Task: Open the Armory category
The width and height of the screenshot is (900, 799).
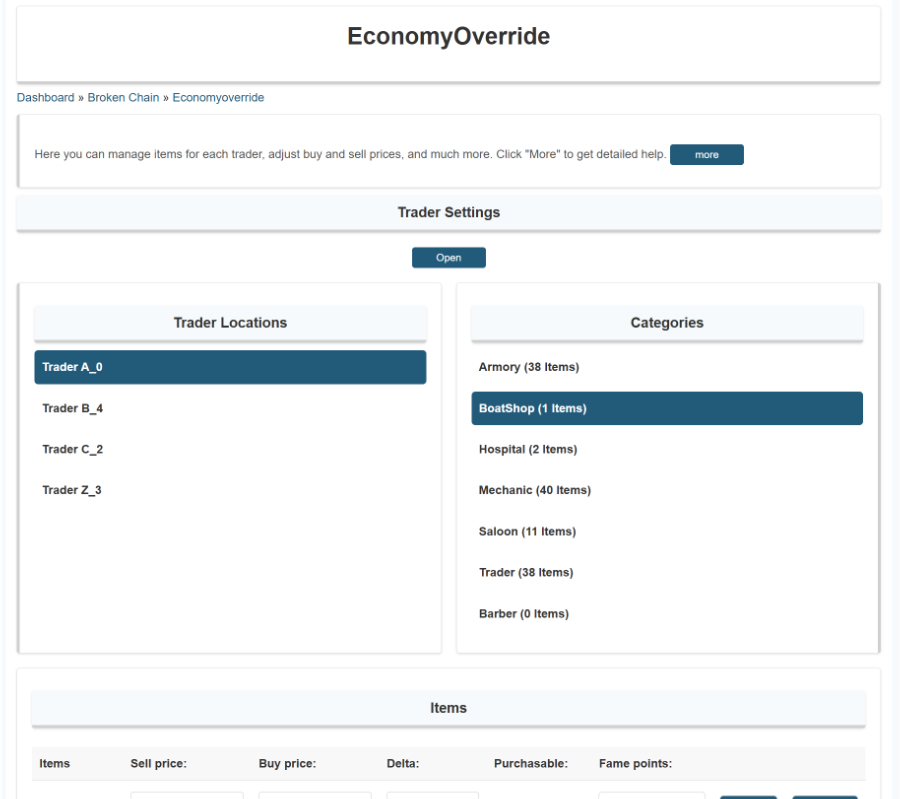Action: (x=667, y=367)
